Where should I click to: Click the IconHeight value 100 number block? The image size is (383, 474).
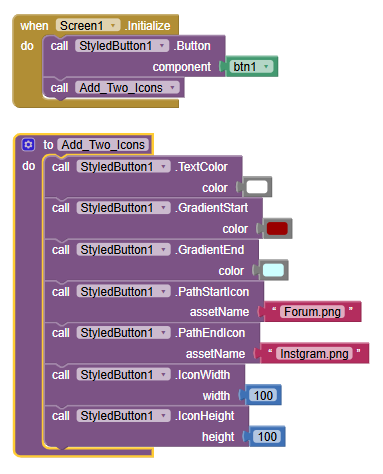point(267,436)
